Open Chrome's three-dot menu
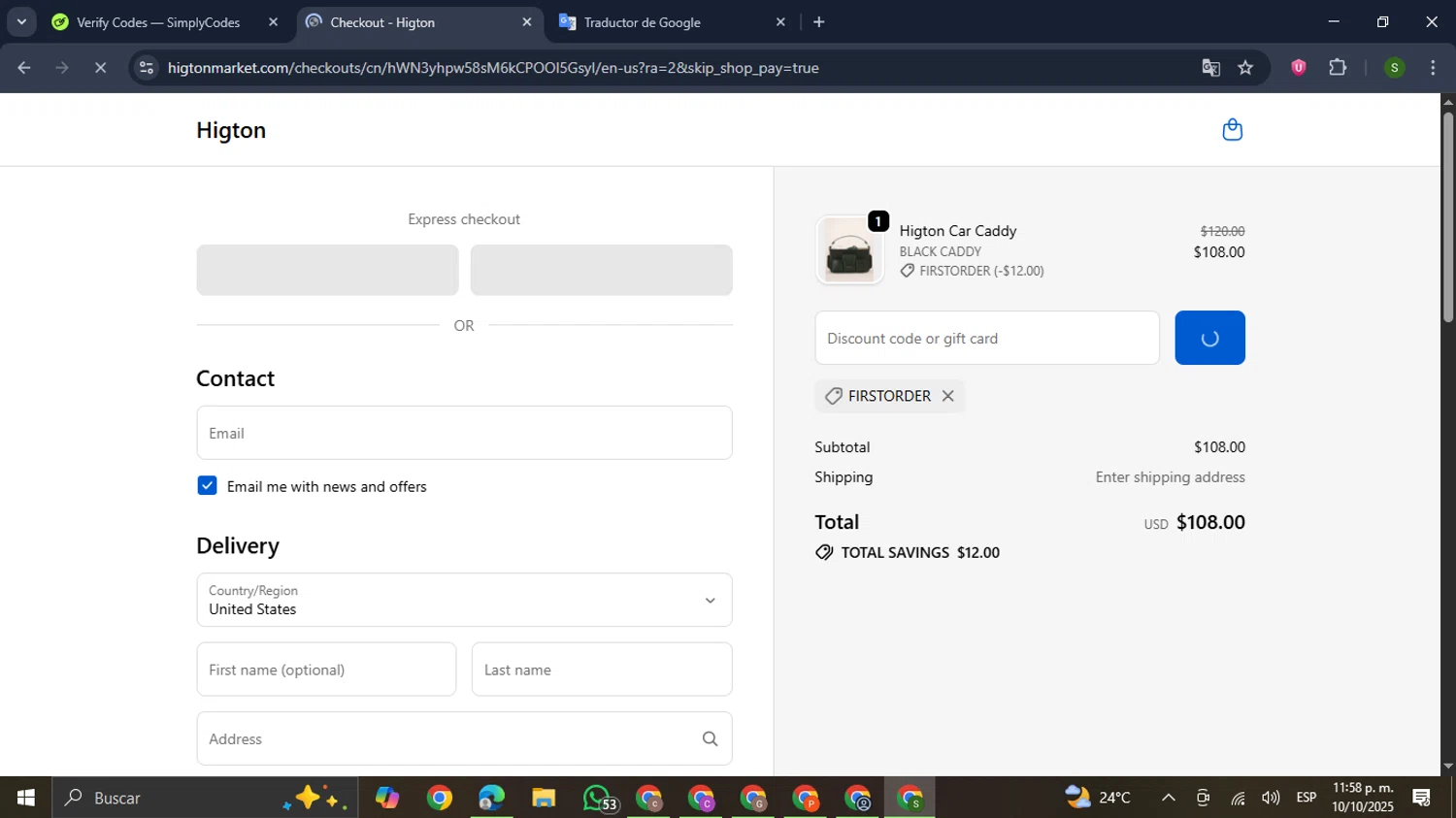The image size is (1456, 818). (x=1433, y=68)
